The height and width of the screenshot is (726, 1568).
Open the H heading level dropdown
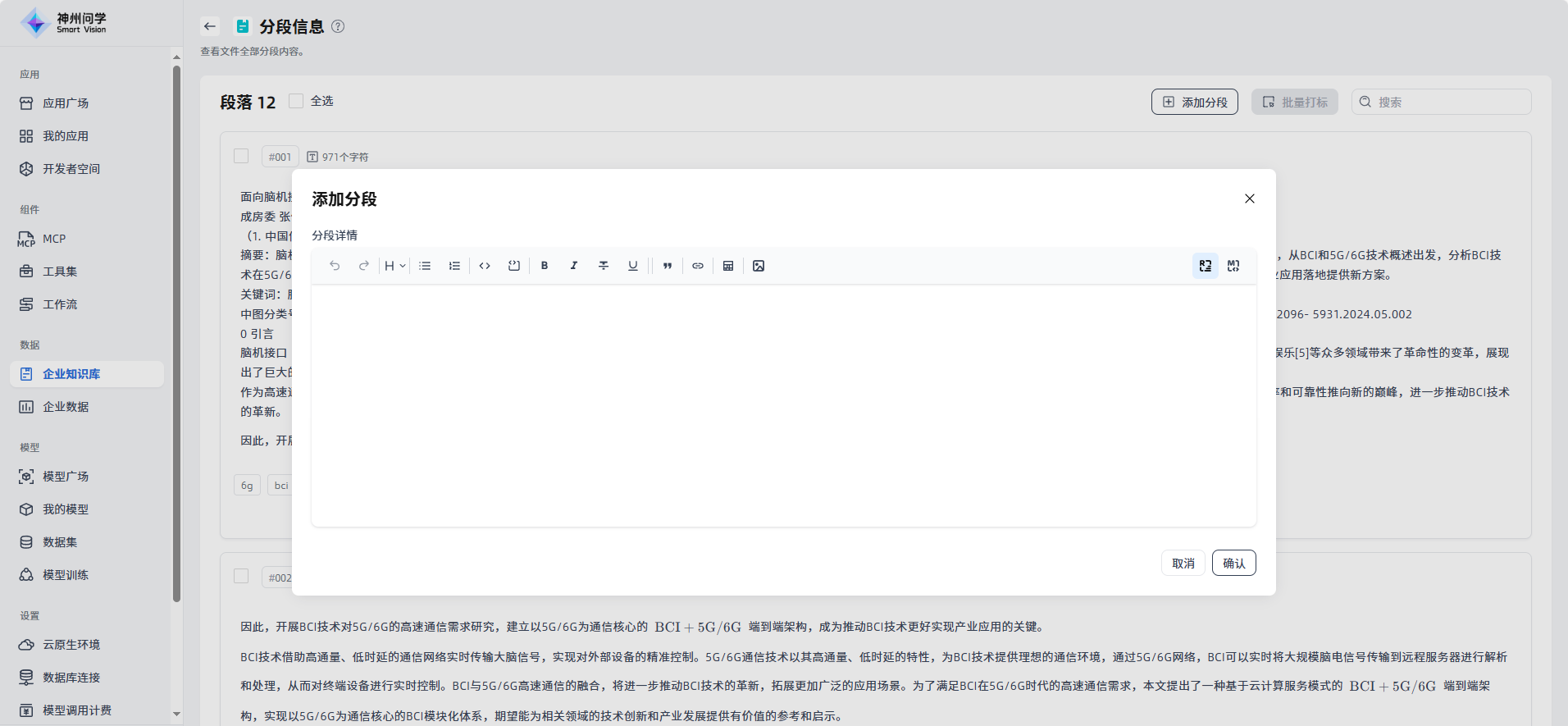coord(394,266)
